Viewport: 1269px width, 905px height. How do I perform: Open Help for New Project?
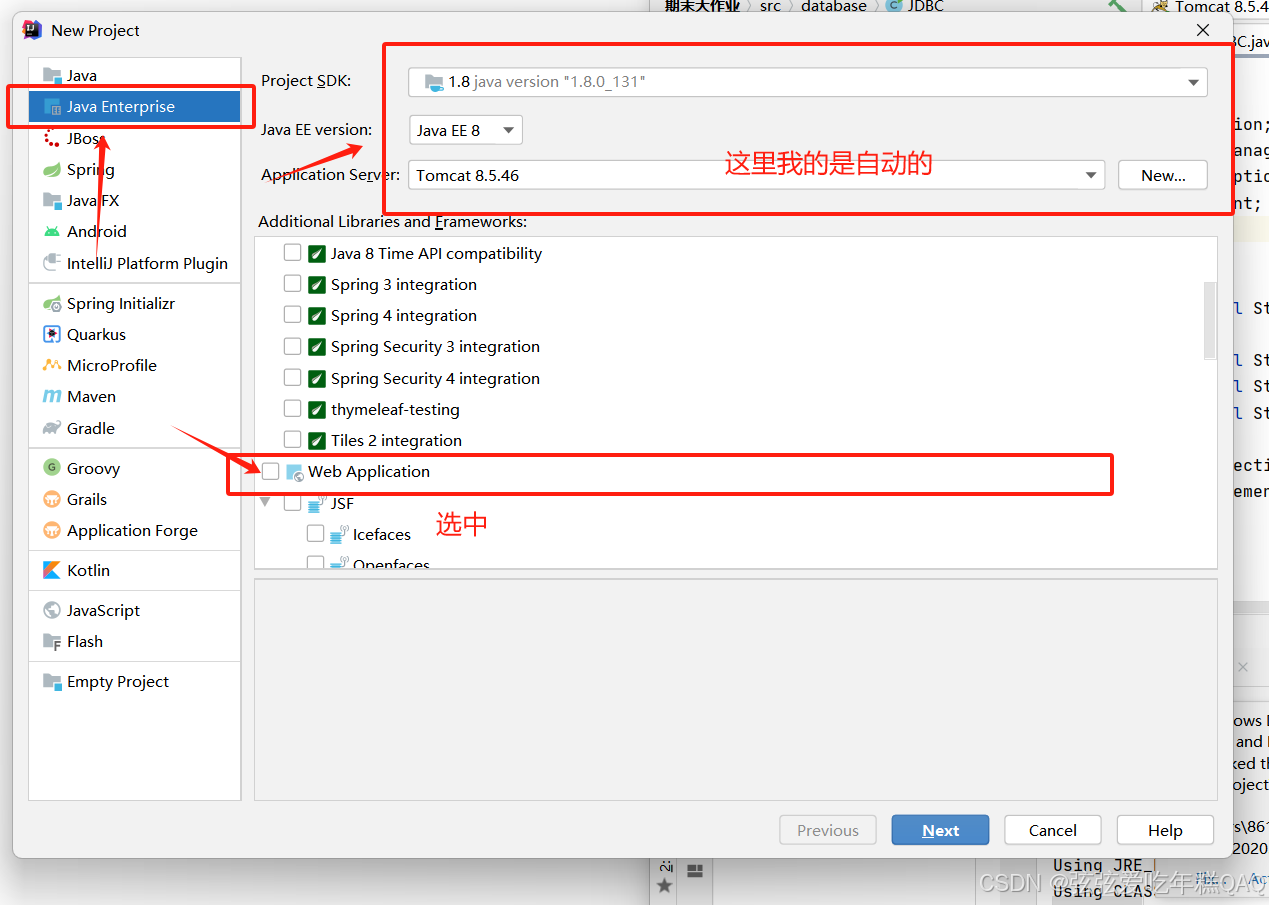pyautogui.click(x=1165, y=830)
